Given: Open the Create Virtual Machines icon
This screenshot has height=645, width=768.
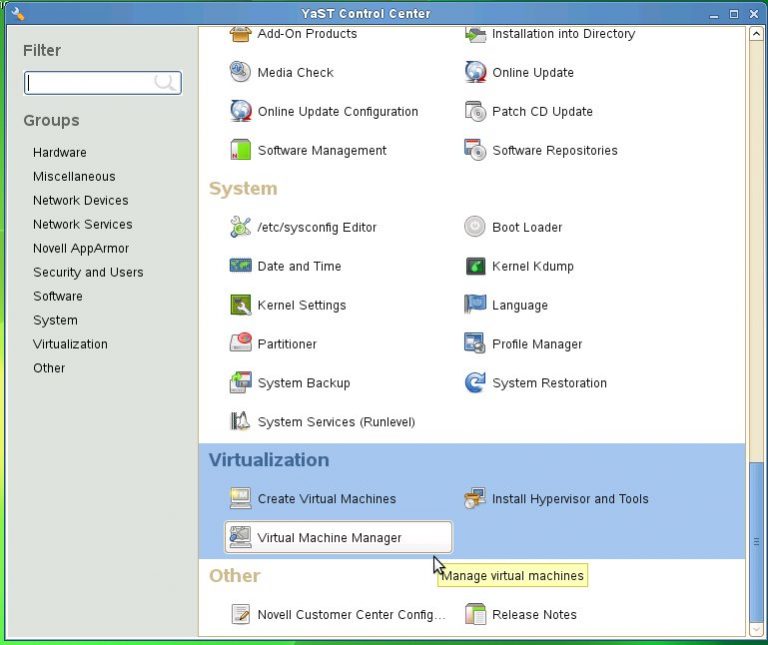Looking at the screenshot, I should coord(240,498).
